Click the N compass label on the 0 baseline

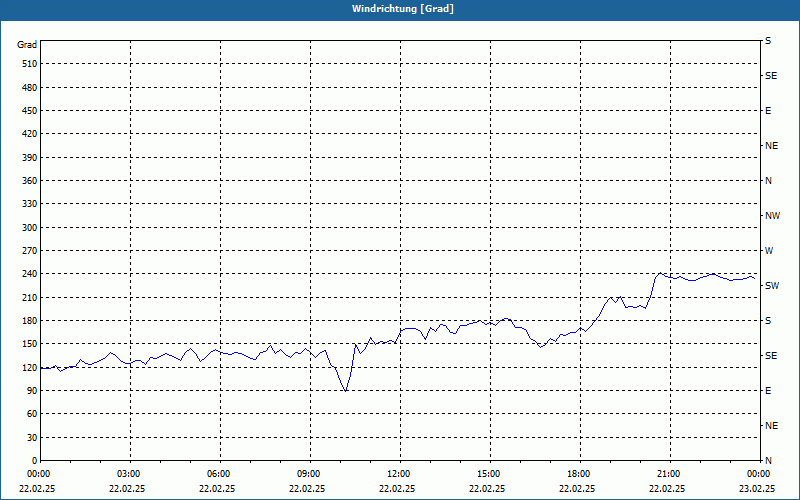[x=768, y=460]
